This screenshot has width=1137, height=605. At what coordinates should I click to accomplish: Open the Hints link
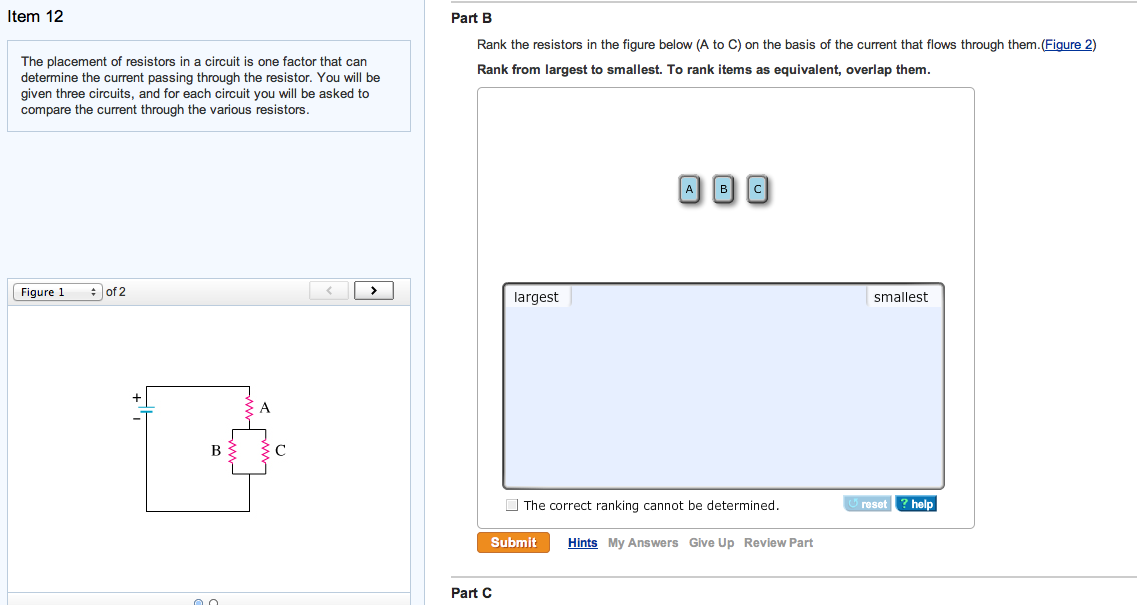[582, 543]
